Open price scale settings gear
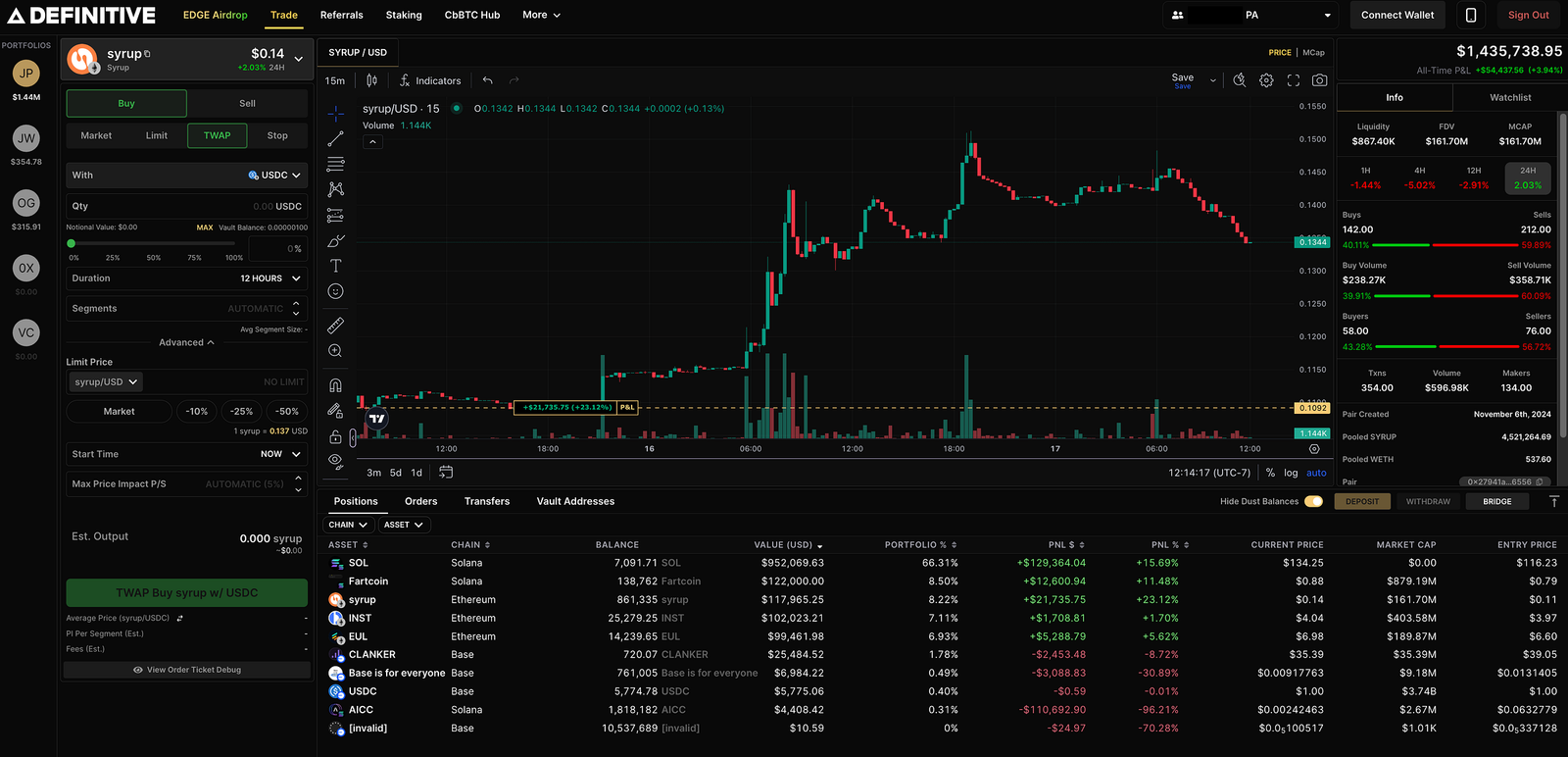This screenshot has height=757, width=1568. [1314, 449]
